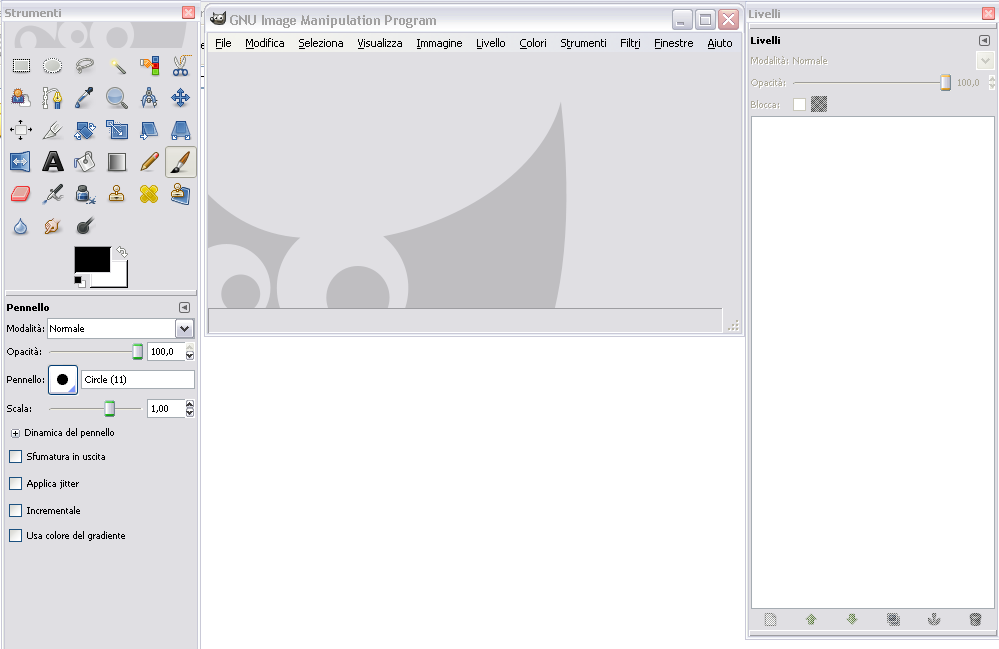Enable the Applica jitter checkbox
999x649 pixels.
(16, 483)
